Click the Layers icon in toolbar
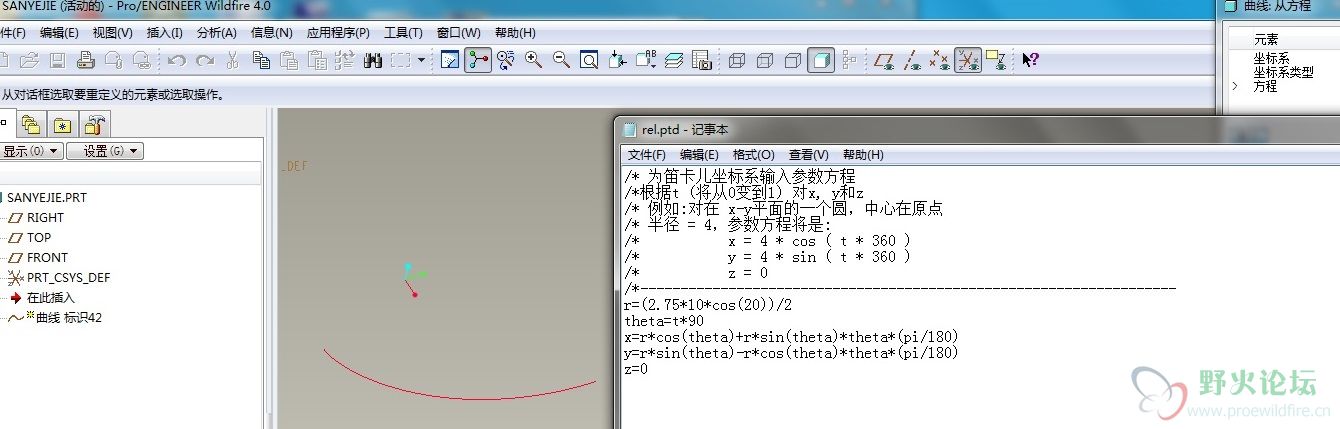Image resolution: width=1340 pixels, height=429 pixels. click(x=674, y=60)
